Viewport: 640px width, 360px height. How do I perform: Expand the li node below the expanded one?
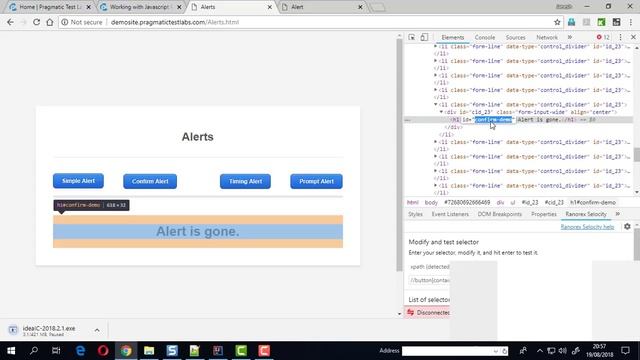436,142
